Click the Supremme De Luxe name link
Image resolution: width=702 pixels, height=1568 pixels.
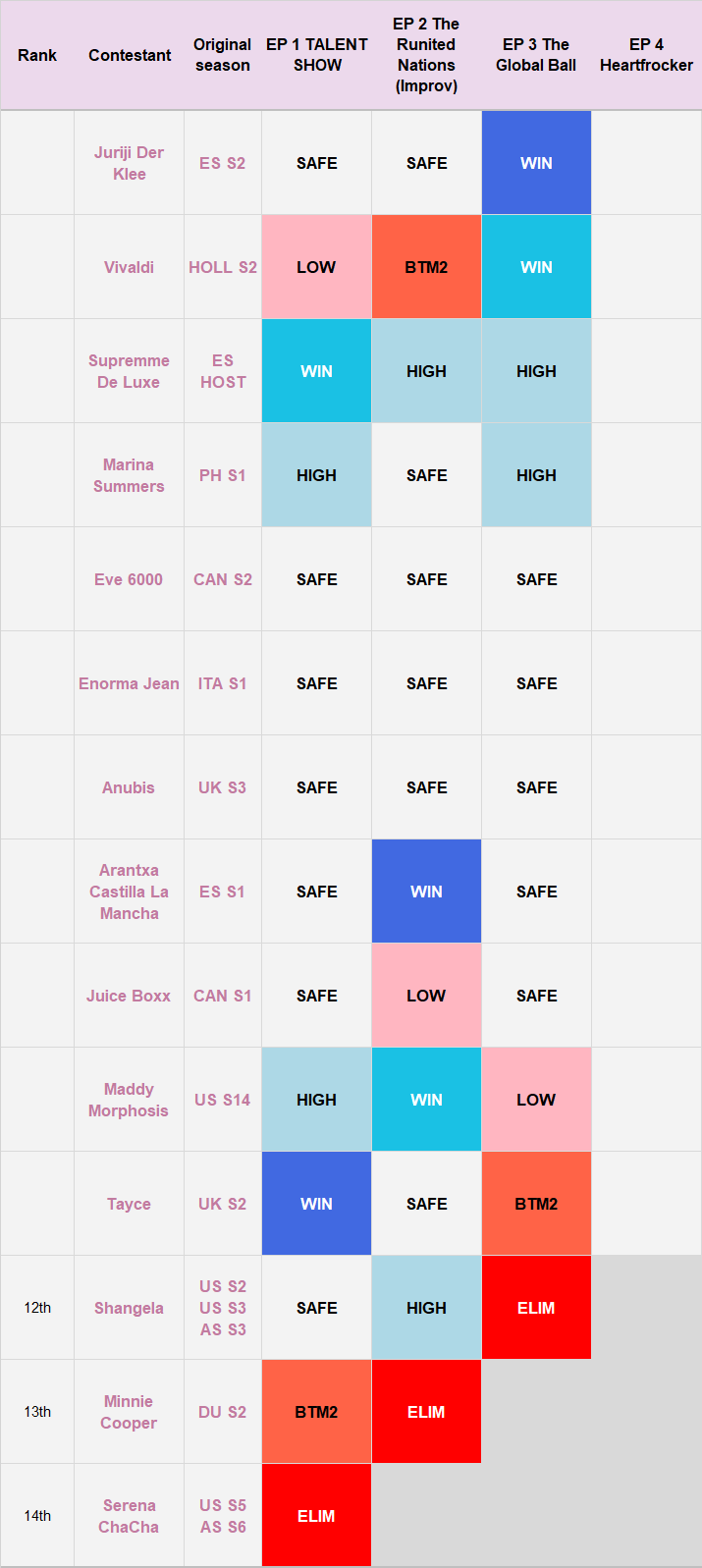pyautogui.click(x=129, y=371)
